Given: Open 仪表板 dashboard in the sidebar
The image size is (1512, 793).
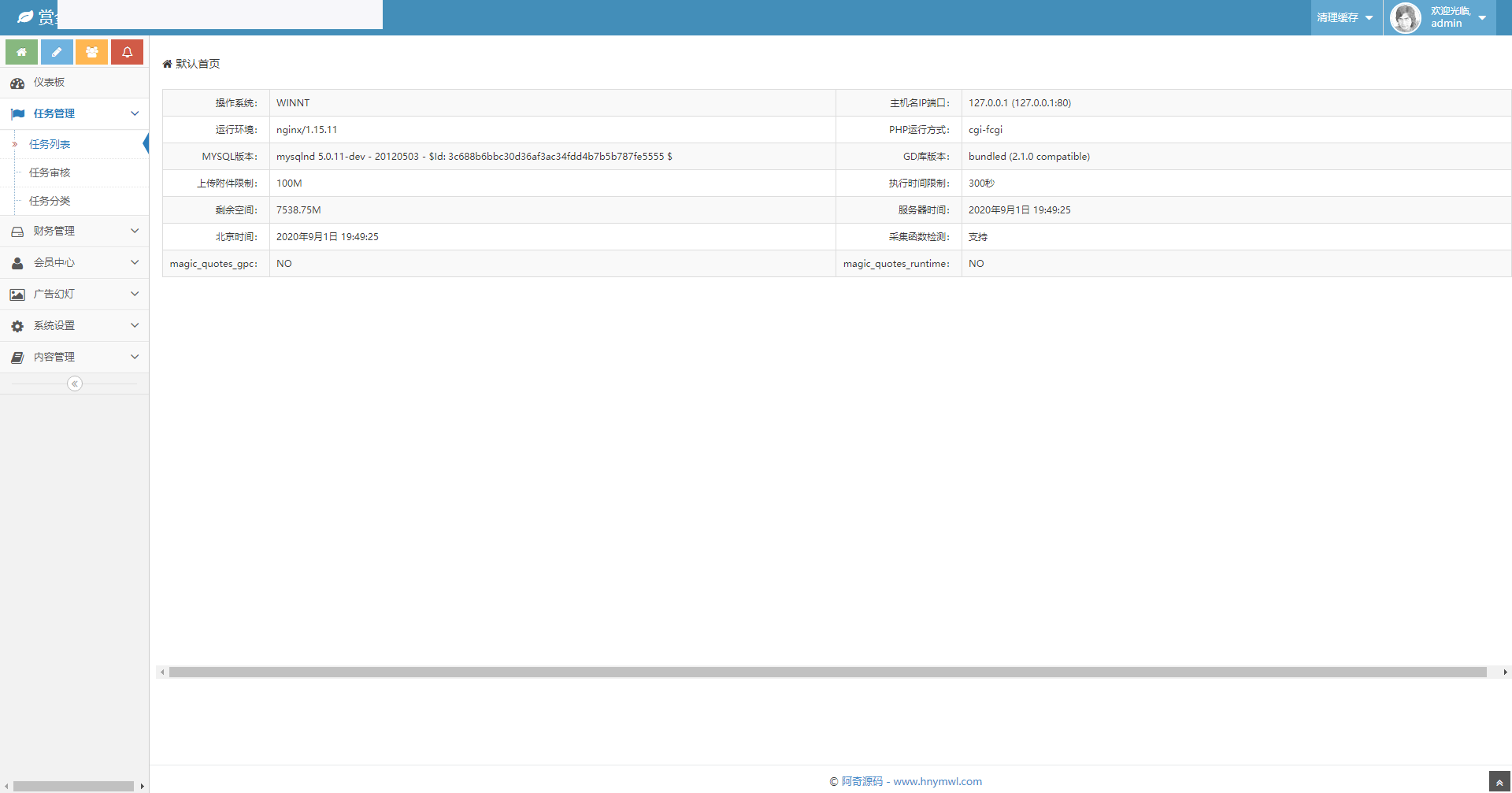Looking at the screenshot, I should coord(49,83).
